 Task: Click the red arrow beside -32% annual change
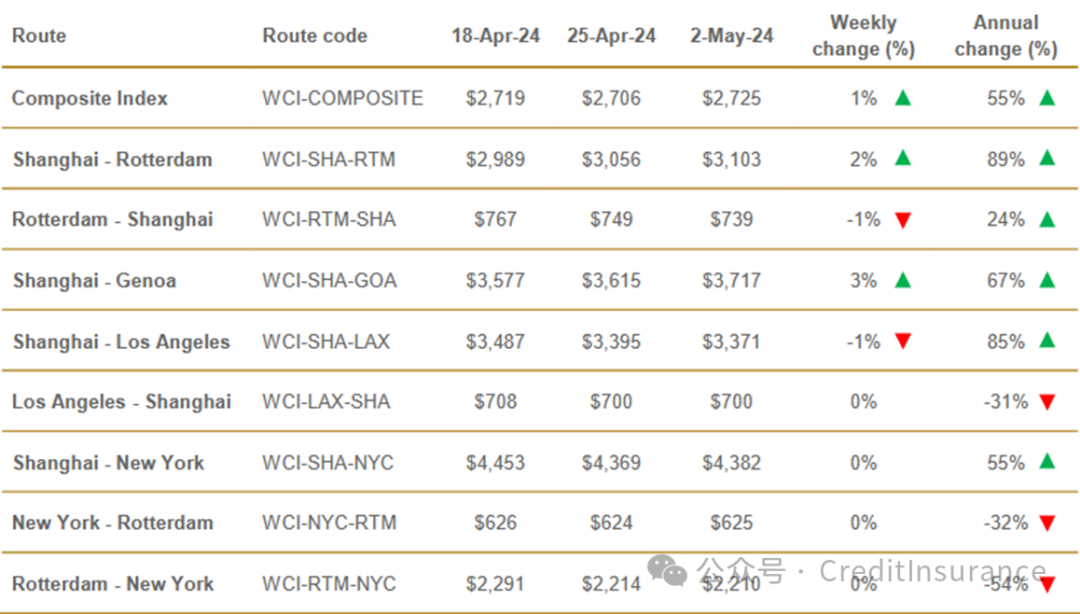tap(1047, 524)
